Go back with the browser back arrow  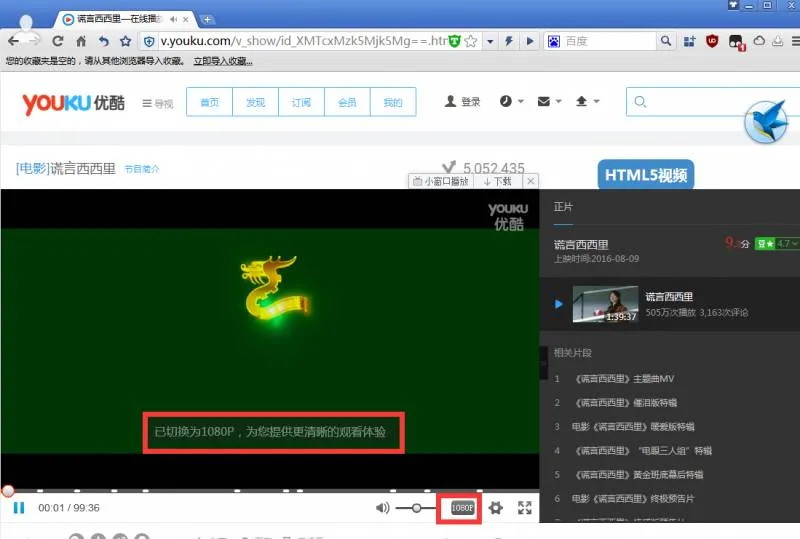tap(14, 41)
